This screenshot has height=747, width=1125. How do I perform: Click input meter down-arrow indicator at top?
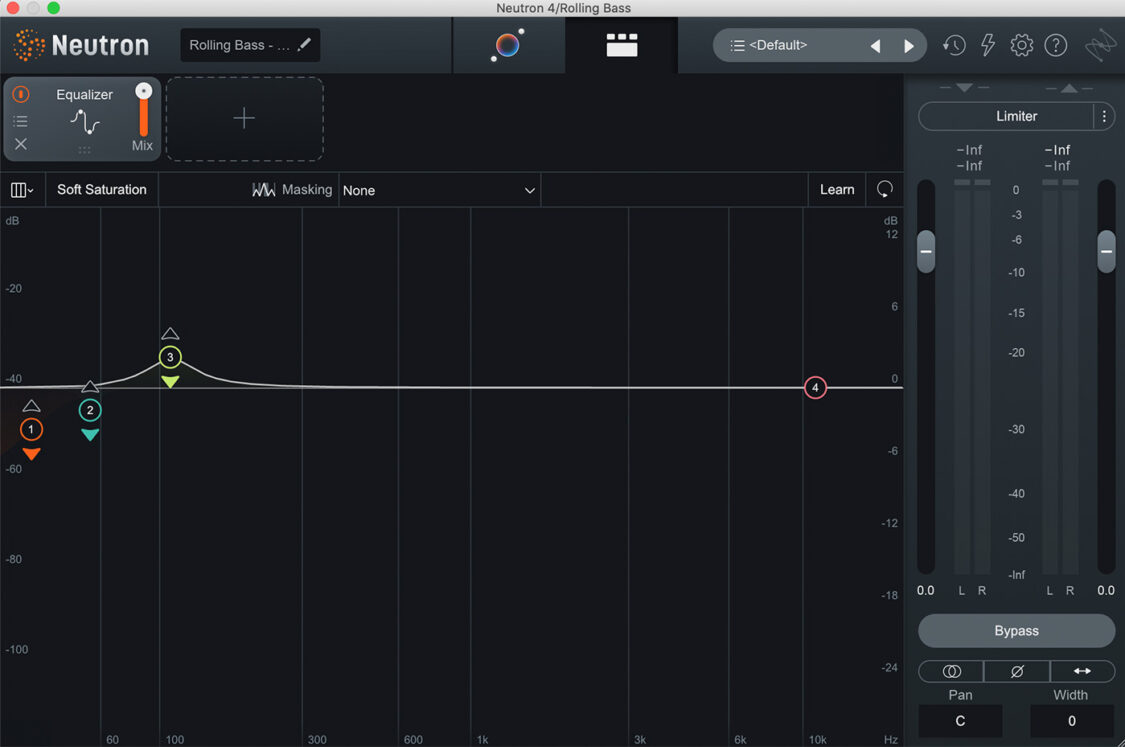(964, 88)
